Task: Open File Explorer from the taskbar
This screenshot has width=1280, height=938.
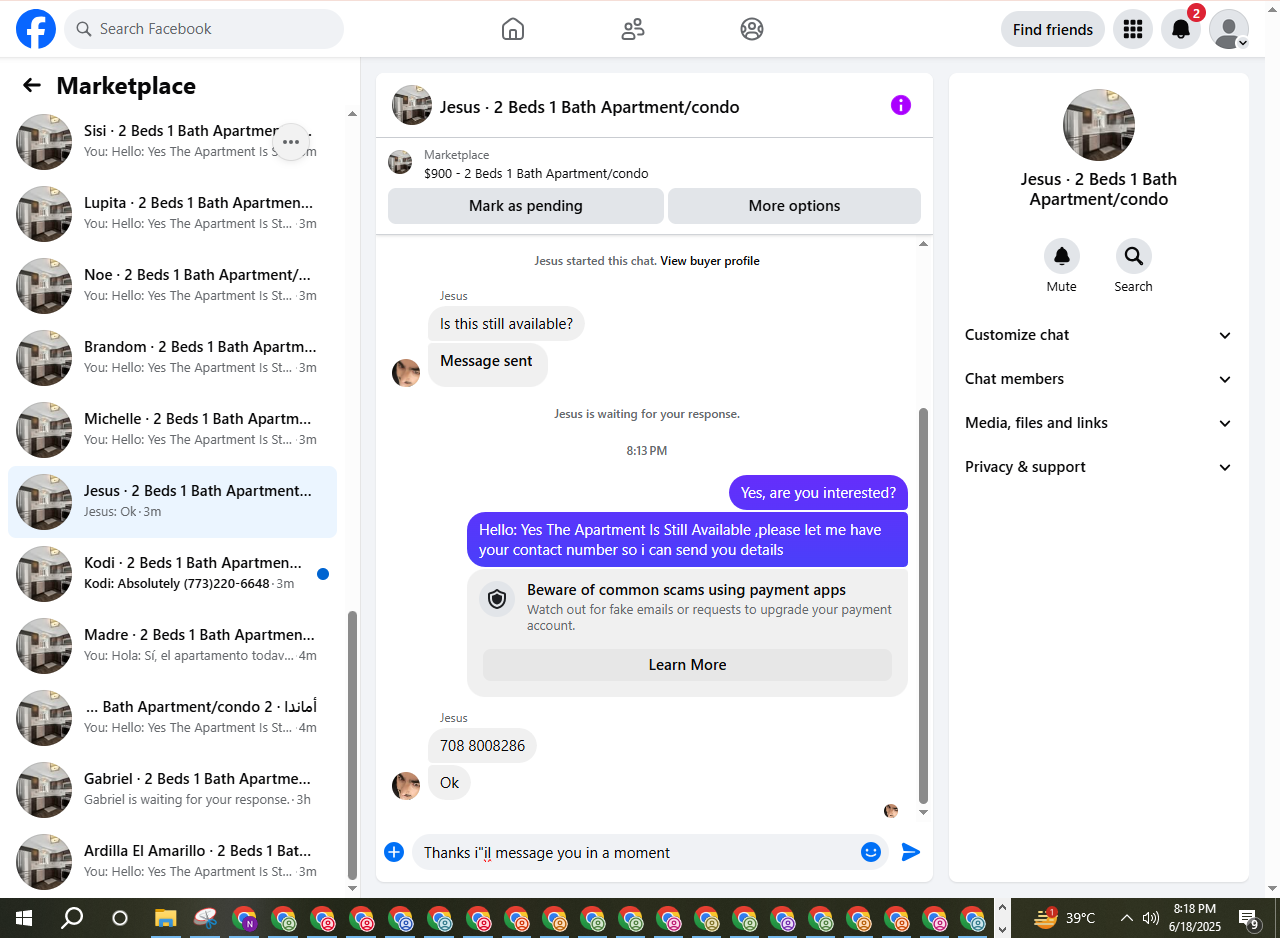Action: click(166, 918)
